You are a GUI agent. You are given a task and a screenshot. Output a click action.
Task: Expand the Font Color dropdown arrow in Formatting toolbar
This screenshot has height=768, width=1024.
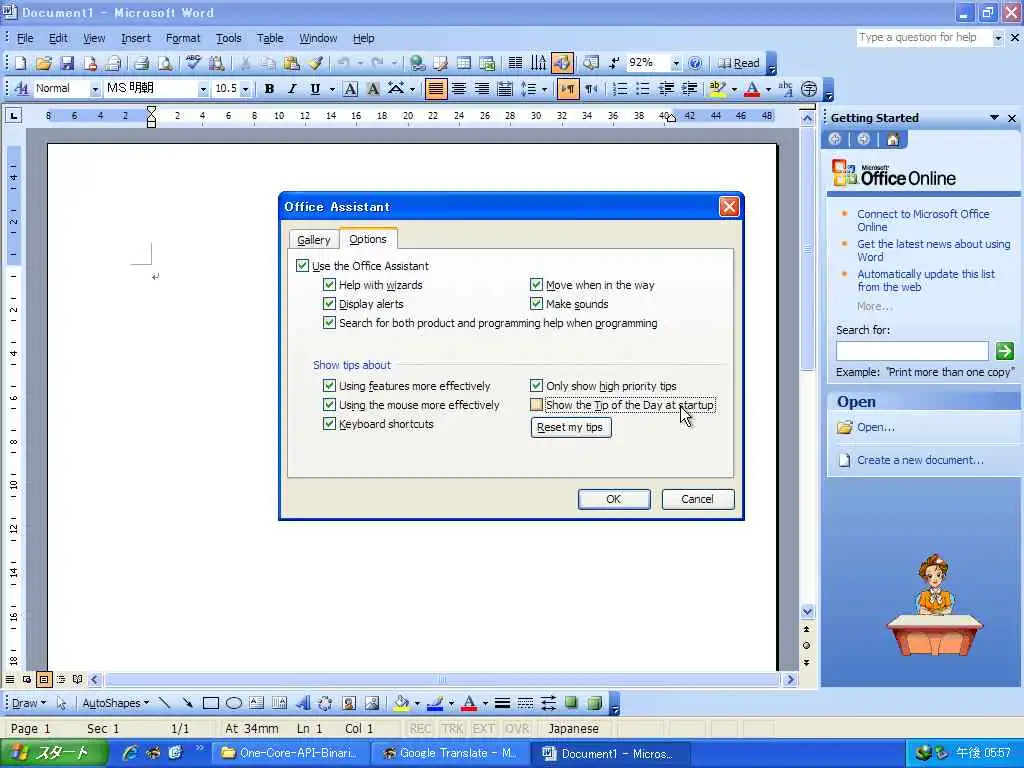(x=768, y=89)
